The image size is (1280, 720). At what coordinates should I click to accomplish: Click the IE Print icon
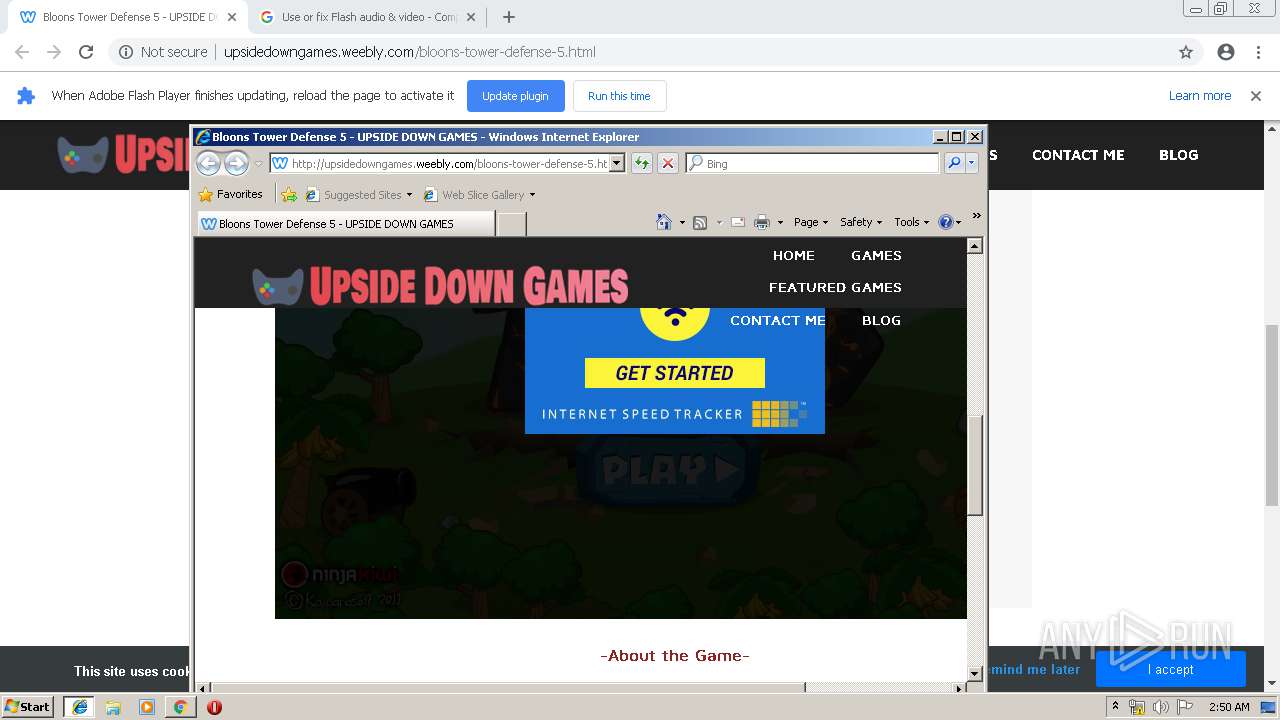(762, 222)
